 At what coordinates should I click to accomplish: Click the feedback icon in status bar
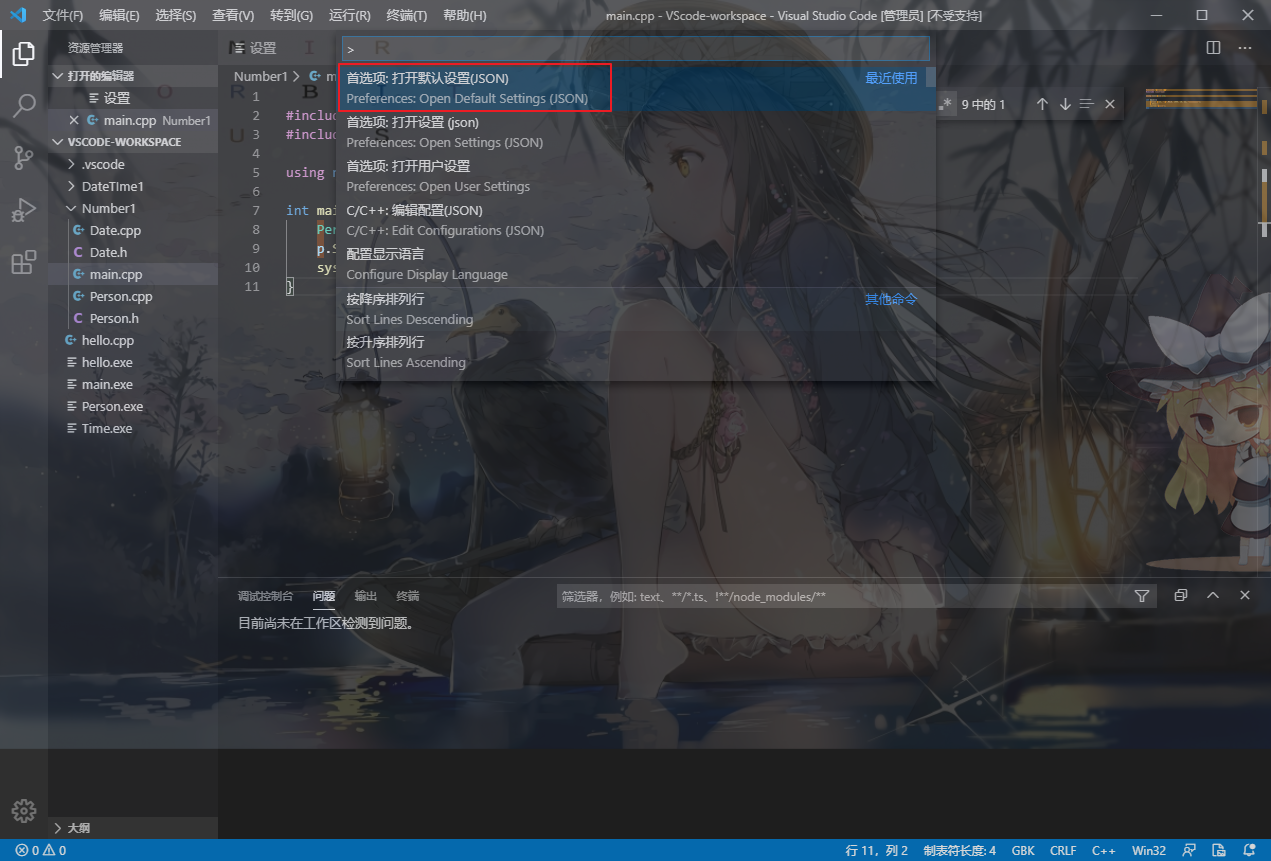coord(1189,850)
